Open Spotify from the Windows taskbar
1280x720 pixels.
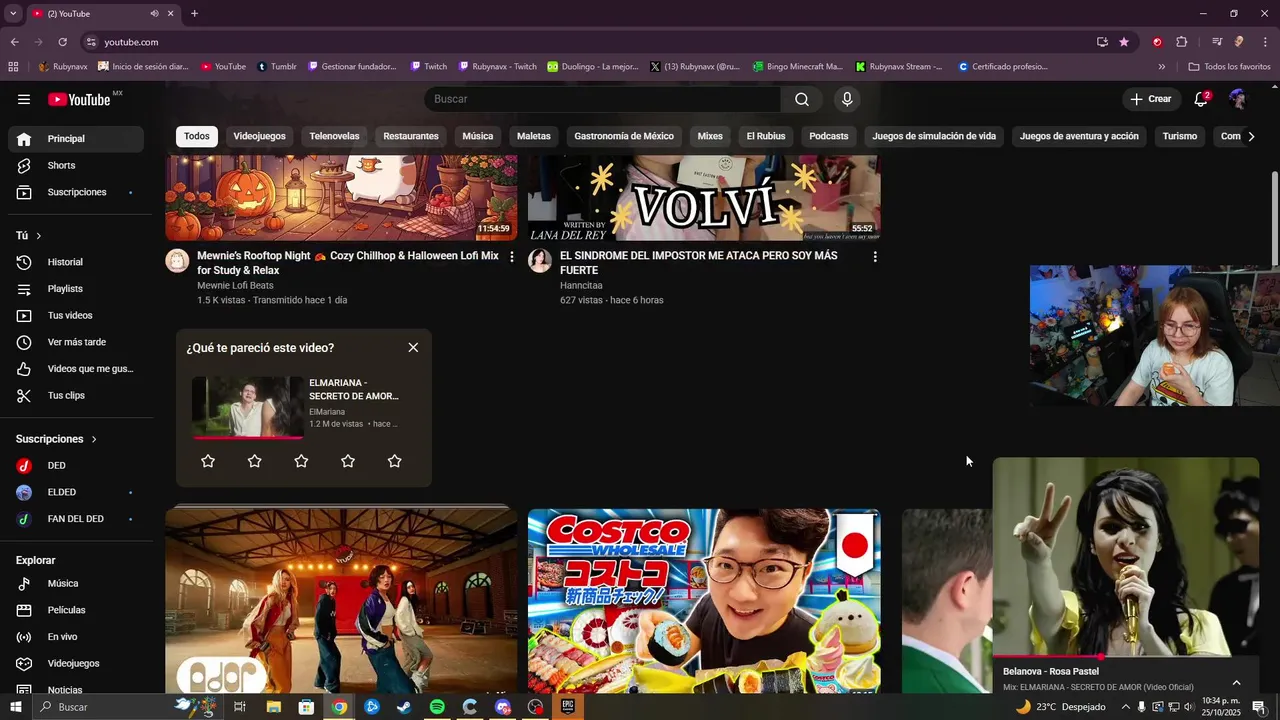(437, 707)
